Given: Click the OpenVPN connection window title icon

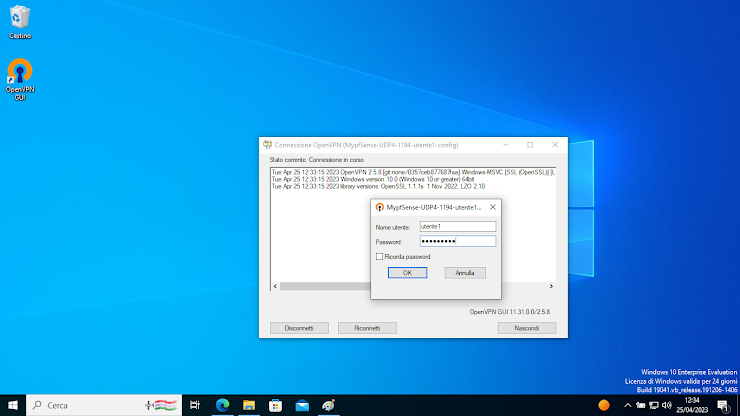Looking at the screenshot, I should pyautogui.click(x=268, y=144).
